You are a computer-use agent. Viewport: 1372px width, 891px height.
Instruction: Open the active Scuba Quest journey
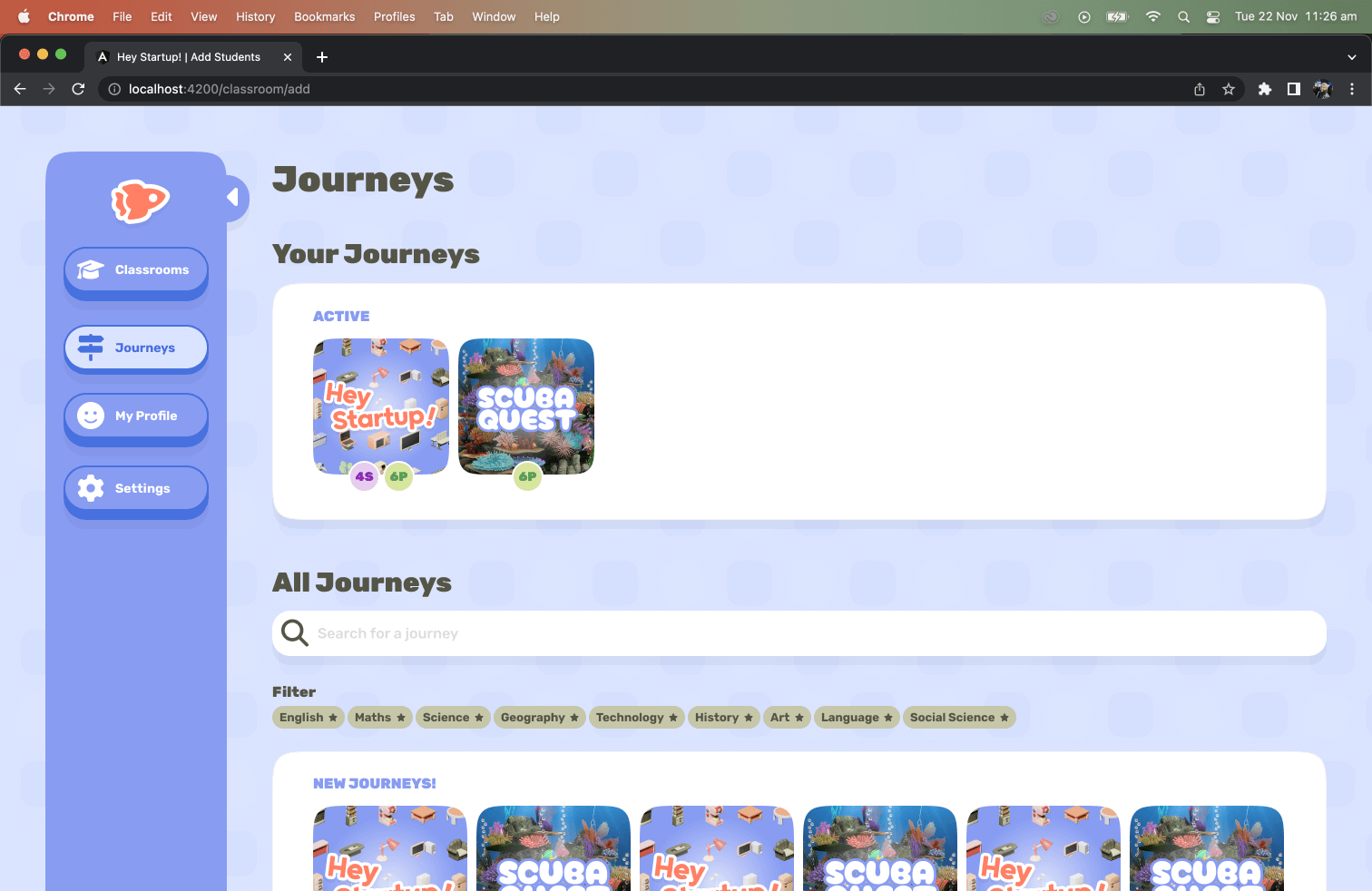click(526, 406)
